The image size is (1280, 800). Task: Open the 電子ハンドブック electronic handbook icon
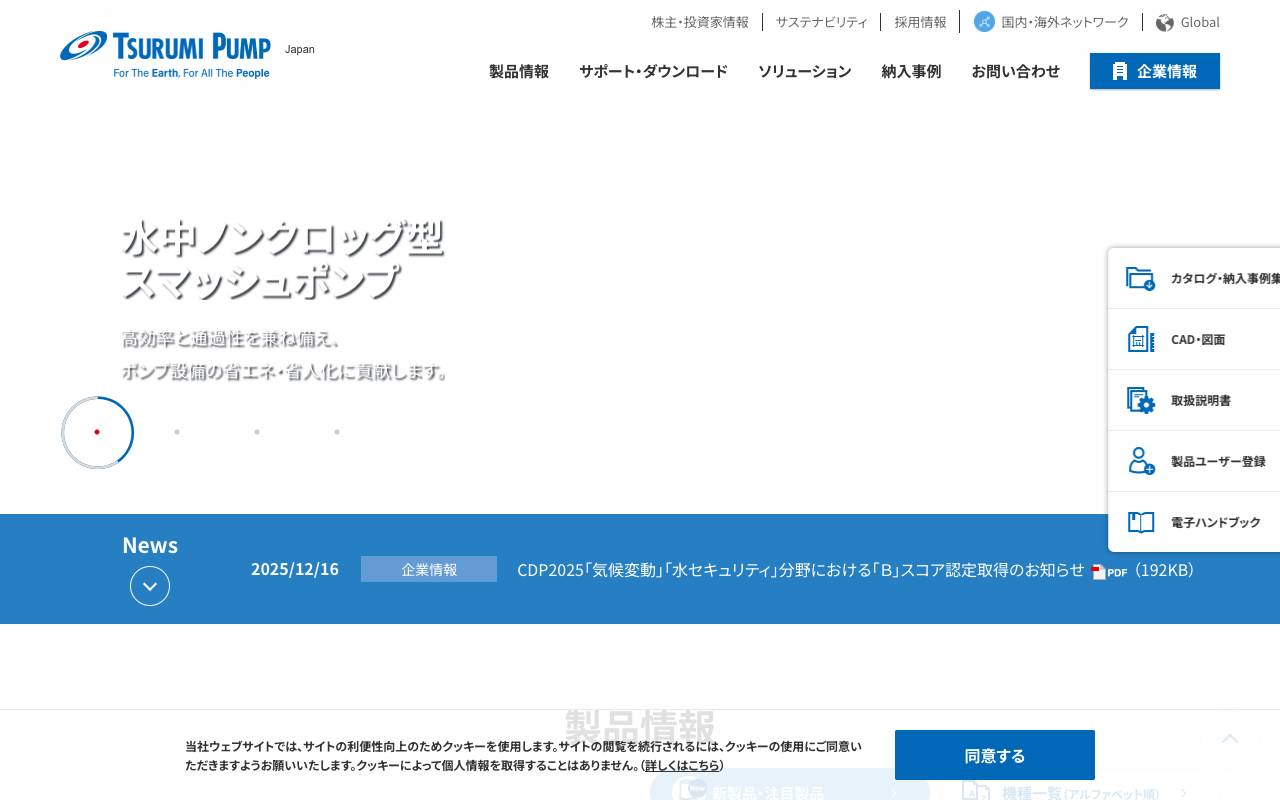pyautogui.click(x=1141, y=522)
